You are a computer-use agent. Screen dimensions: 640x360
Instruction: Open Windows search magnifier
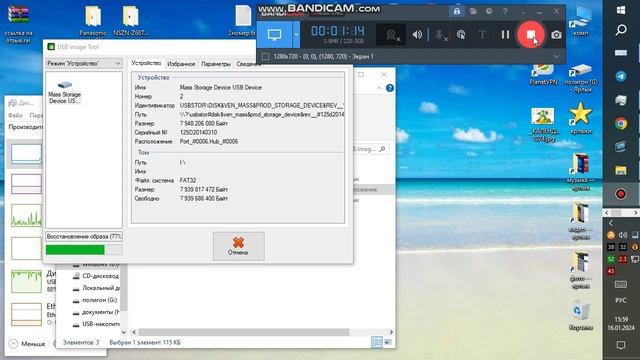click(621, 30)
